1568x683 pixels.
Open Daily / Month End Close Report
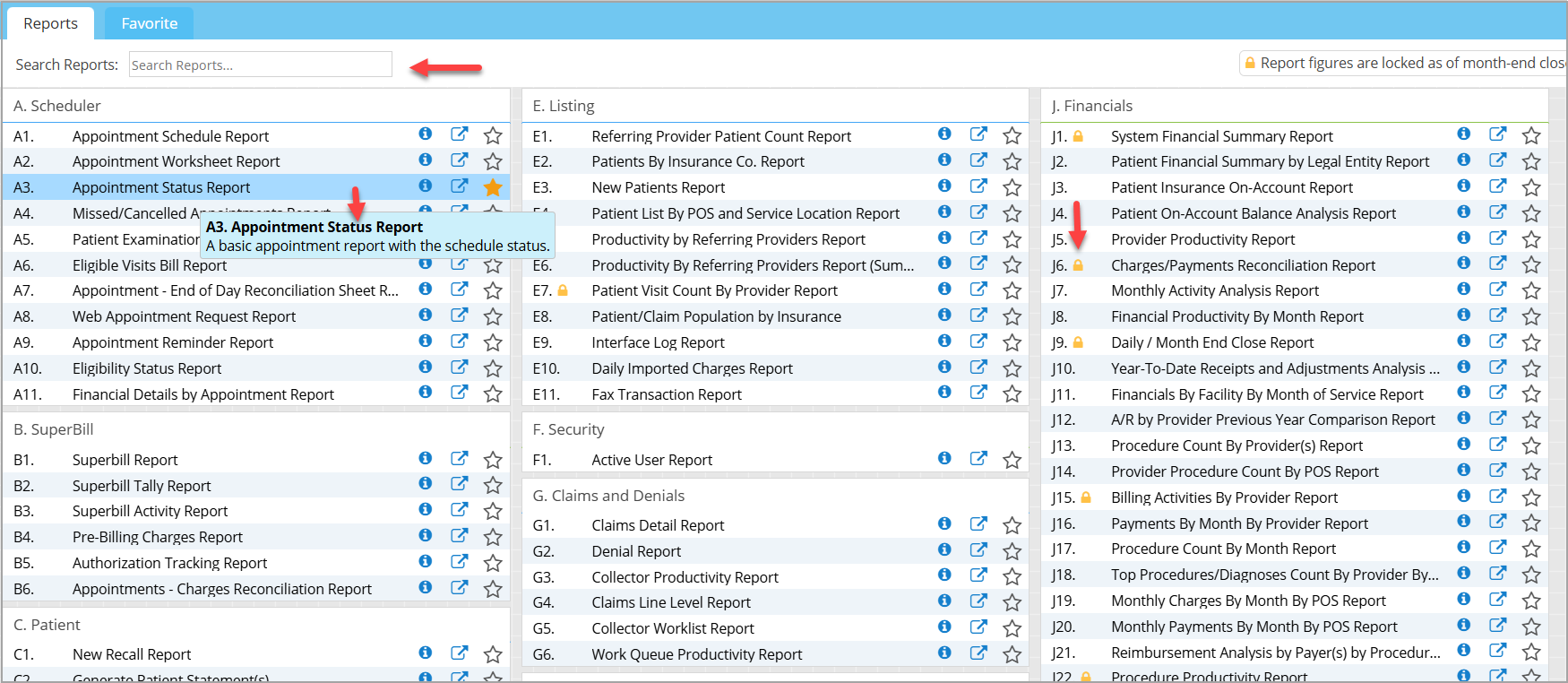coord(1211,342)
